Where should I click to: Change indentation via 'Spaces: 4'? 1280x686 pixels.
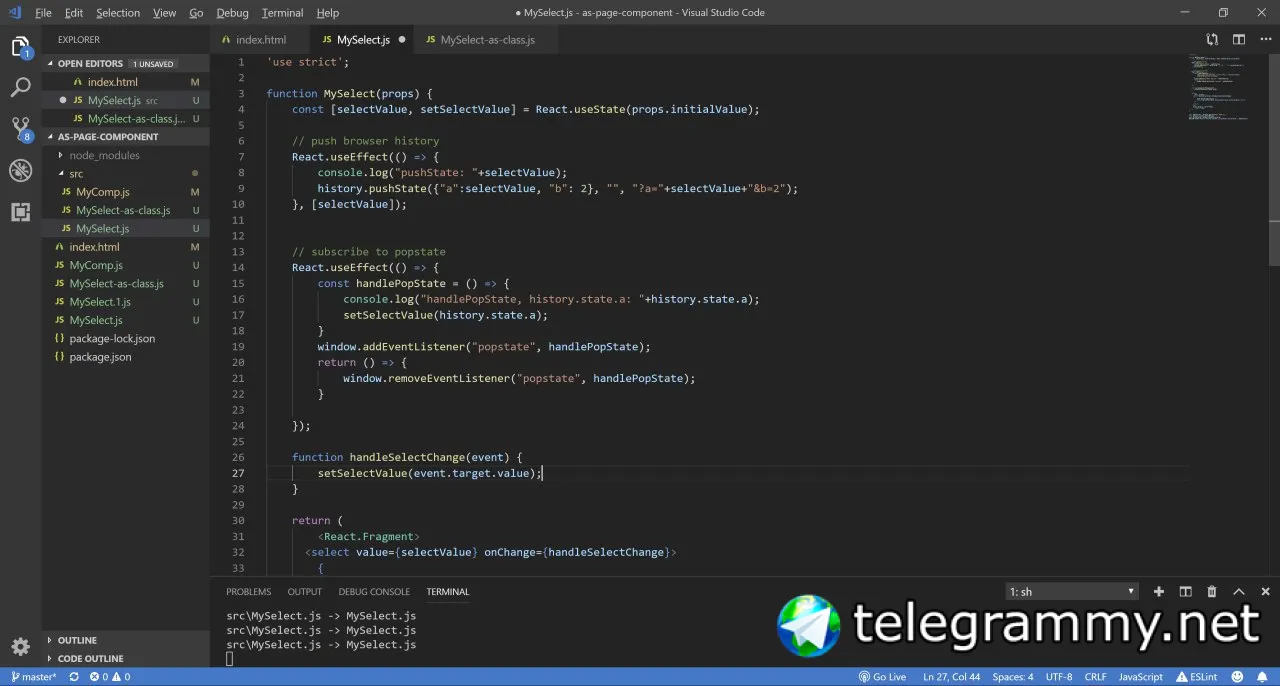(x=1012, y=677)
